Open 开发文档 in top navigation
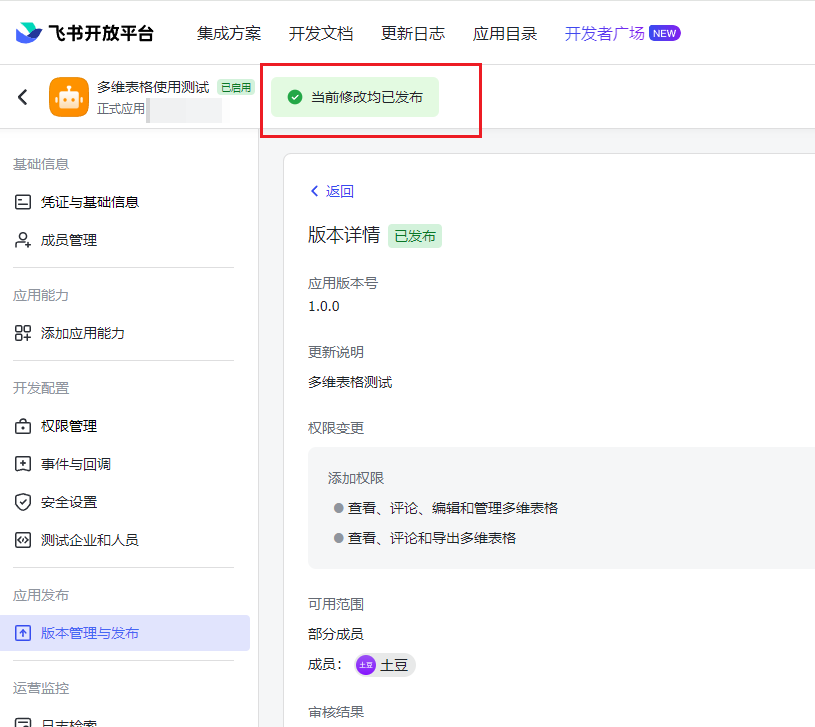815x727 pixels. pyautogui.click(x=321, y=33)
